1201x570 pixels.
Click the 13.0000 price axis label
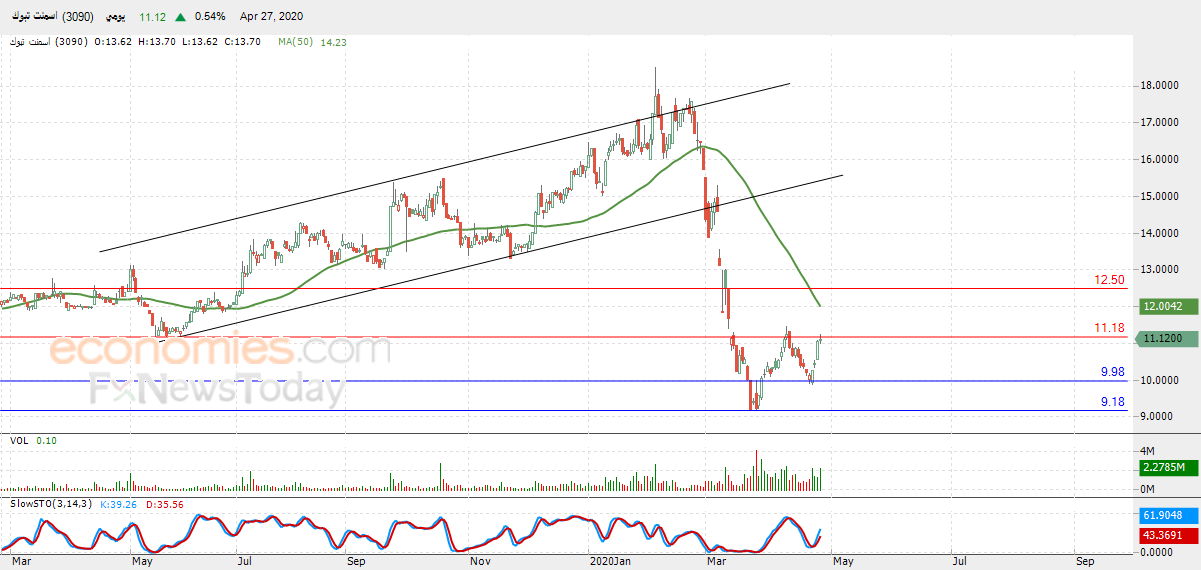pyautogui.click(x=1162, y=270)
